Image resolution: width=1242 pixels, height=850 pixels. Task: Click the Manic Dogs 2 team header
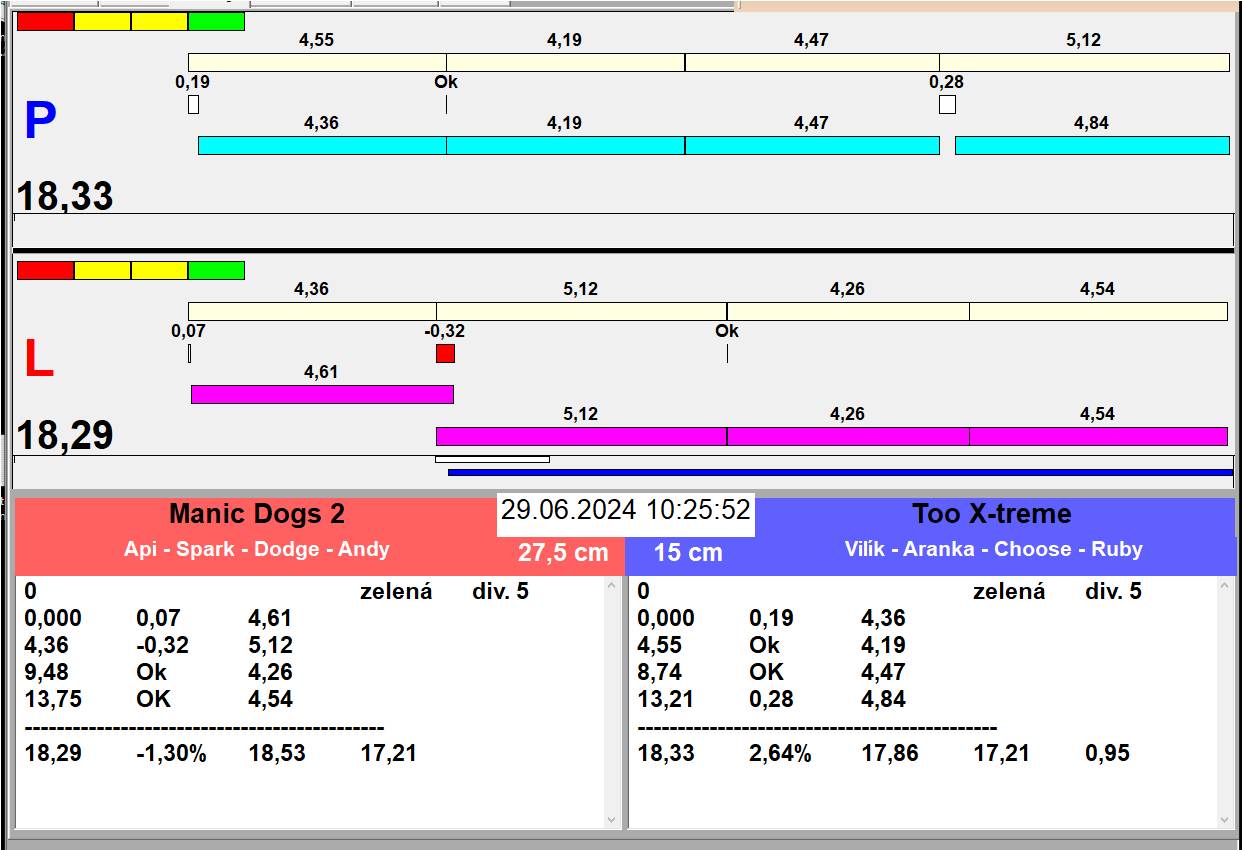pyautogui.click(x=257, y=514)
